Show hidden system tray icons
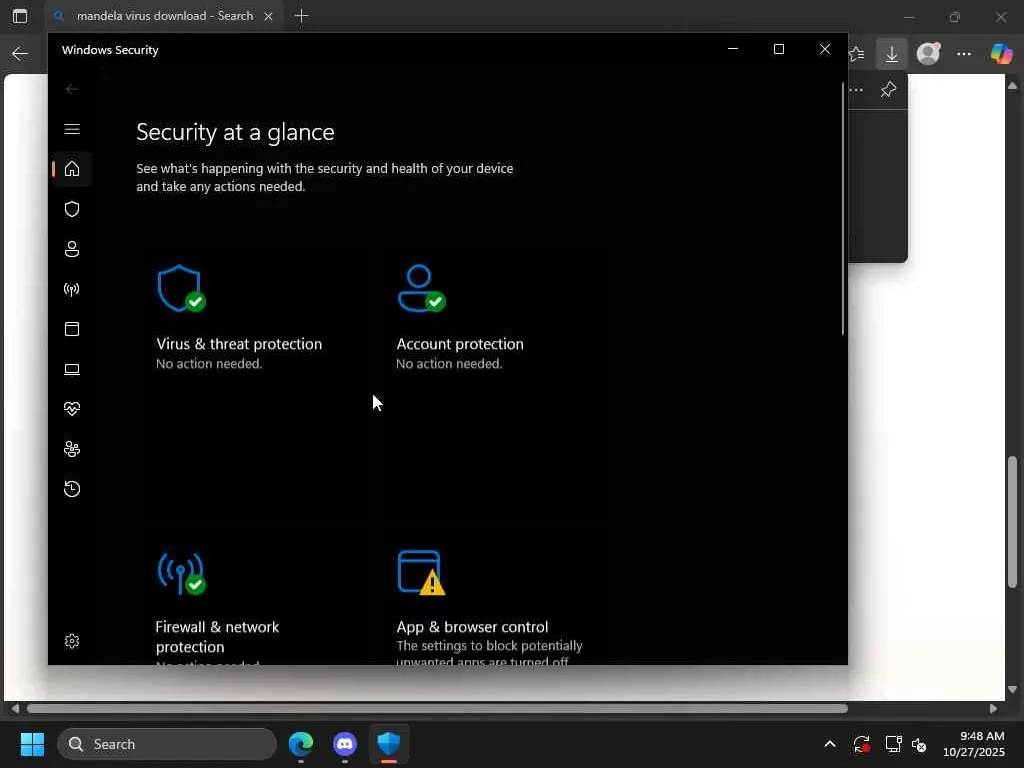Image resolution: width=1024 pixels, height=768 pixels. [830, 744]
